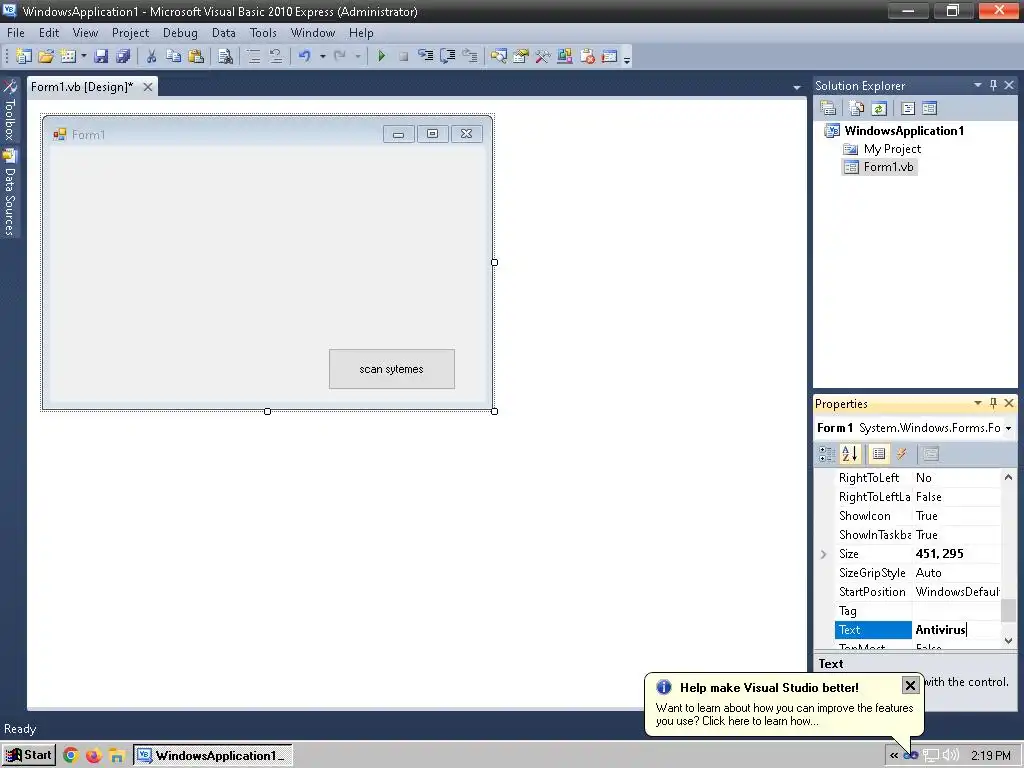
Task: Click the Error List toolbar icon
Action: (x=587, y=56)
